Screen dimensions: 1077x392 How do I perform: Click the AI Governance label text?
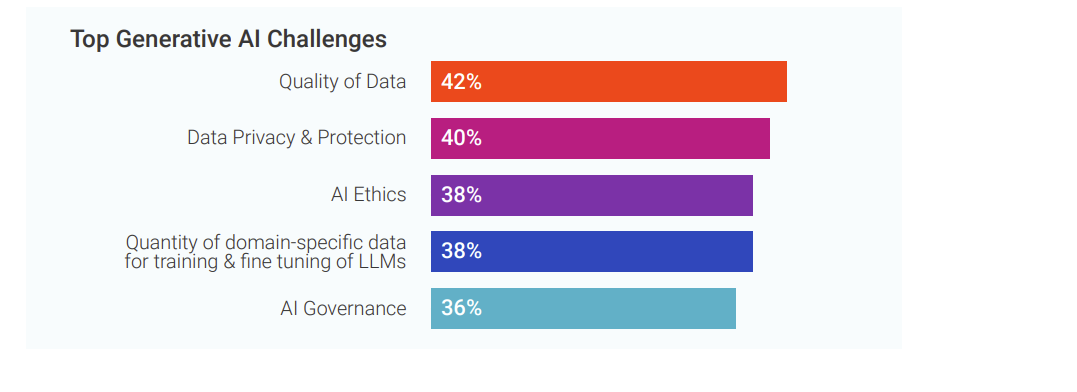pos(343,308)
